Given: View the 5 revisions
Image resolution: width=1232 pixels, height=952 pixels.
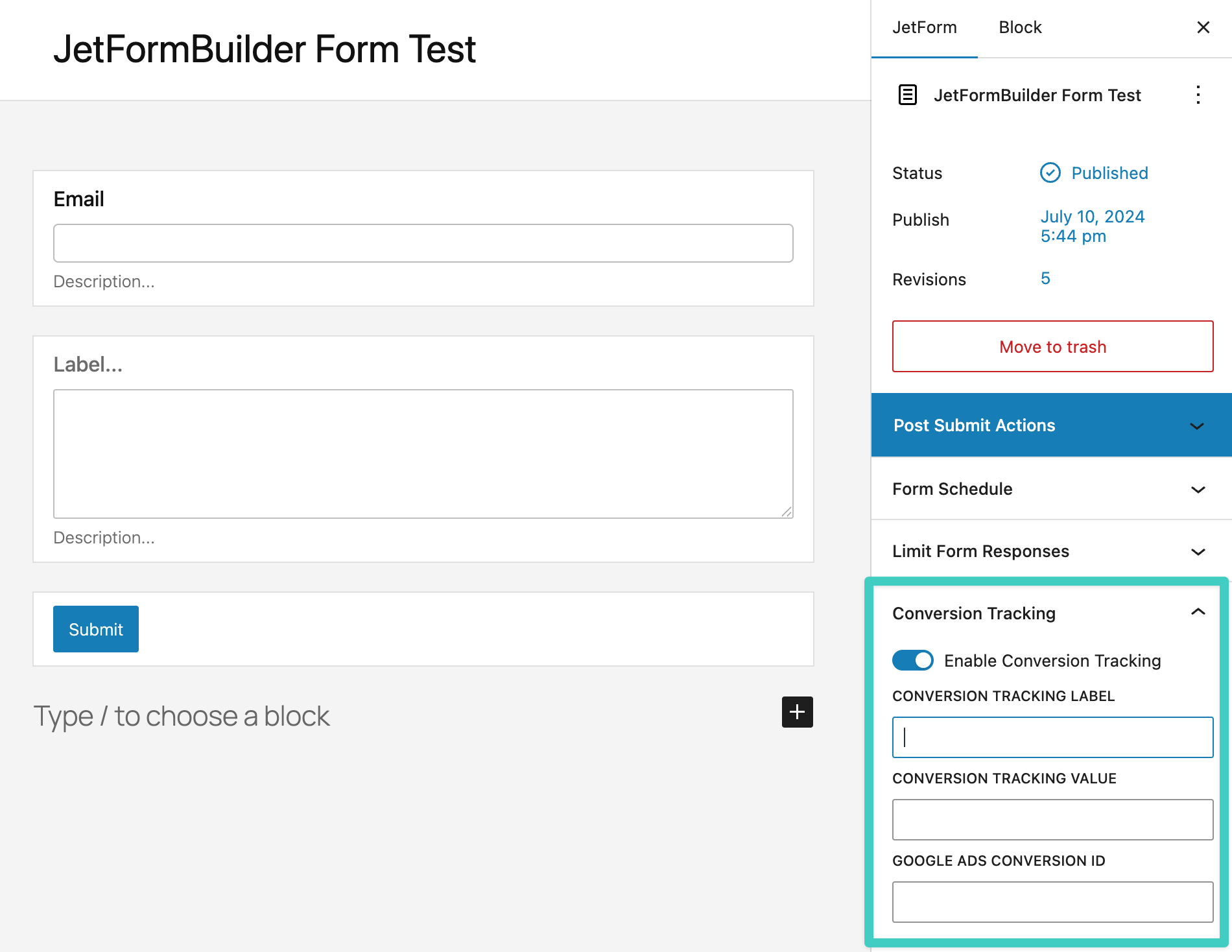Looking at the screenshot, I should click(1045, 279).
